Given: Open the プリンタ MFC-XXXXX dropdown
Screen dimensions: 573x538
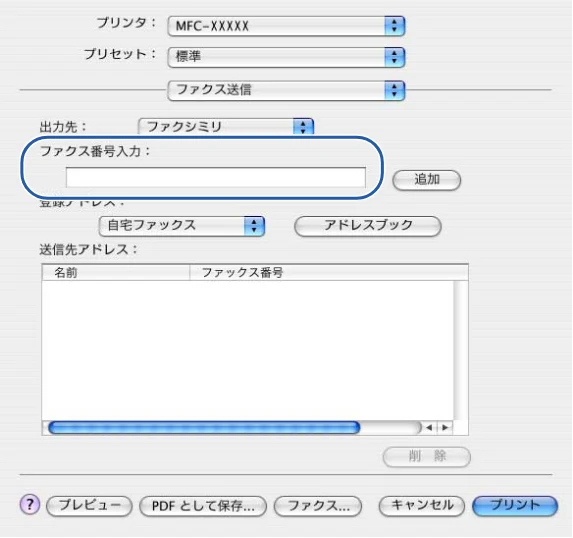Looking at the screenshot, I should [x=286, y=26].
